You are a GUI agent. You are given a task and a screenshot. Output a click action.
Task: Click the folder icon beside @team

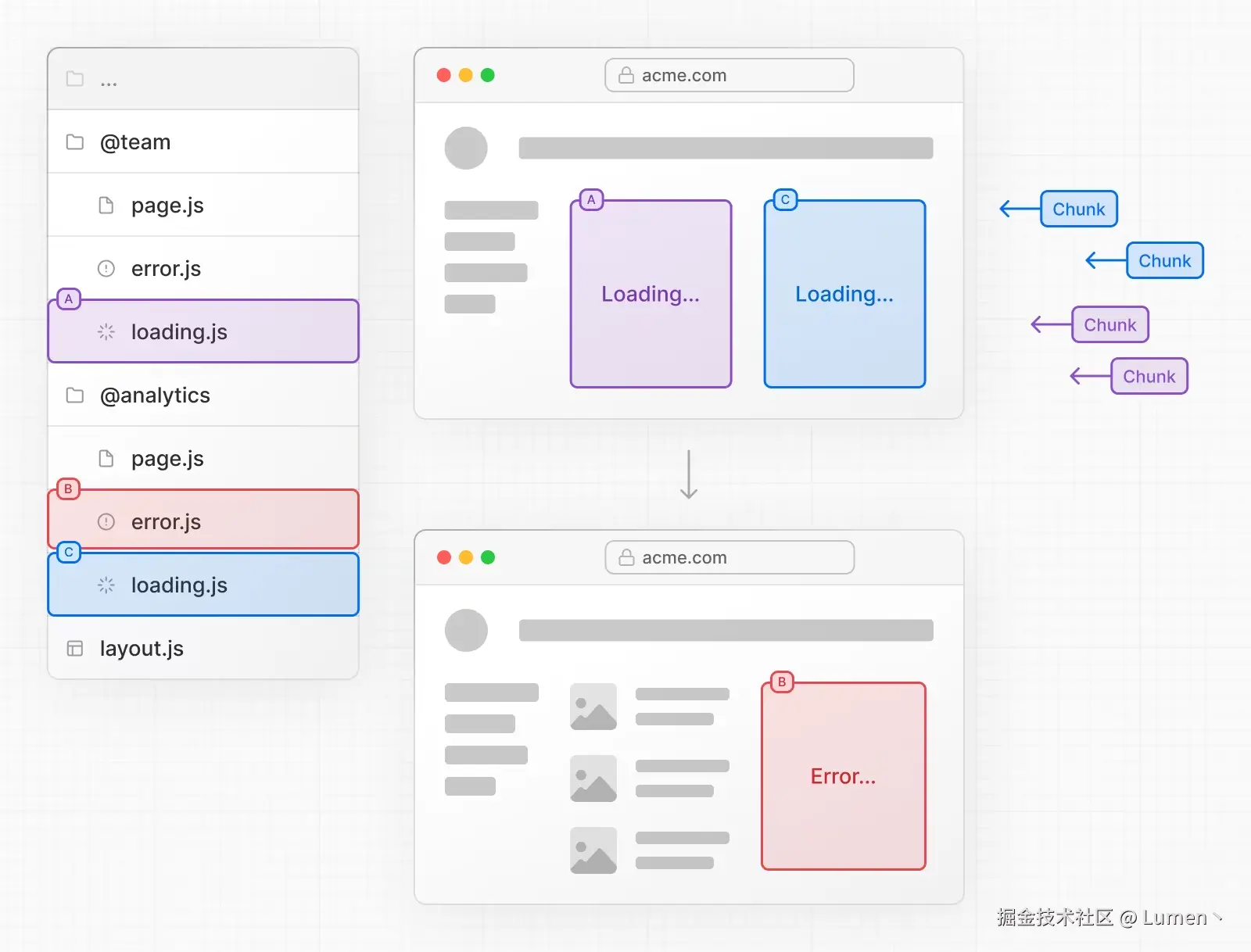pyautogui.click(x=75, y=142)
